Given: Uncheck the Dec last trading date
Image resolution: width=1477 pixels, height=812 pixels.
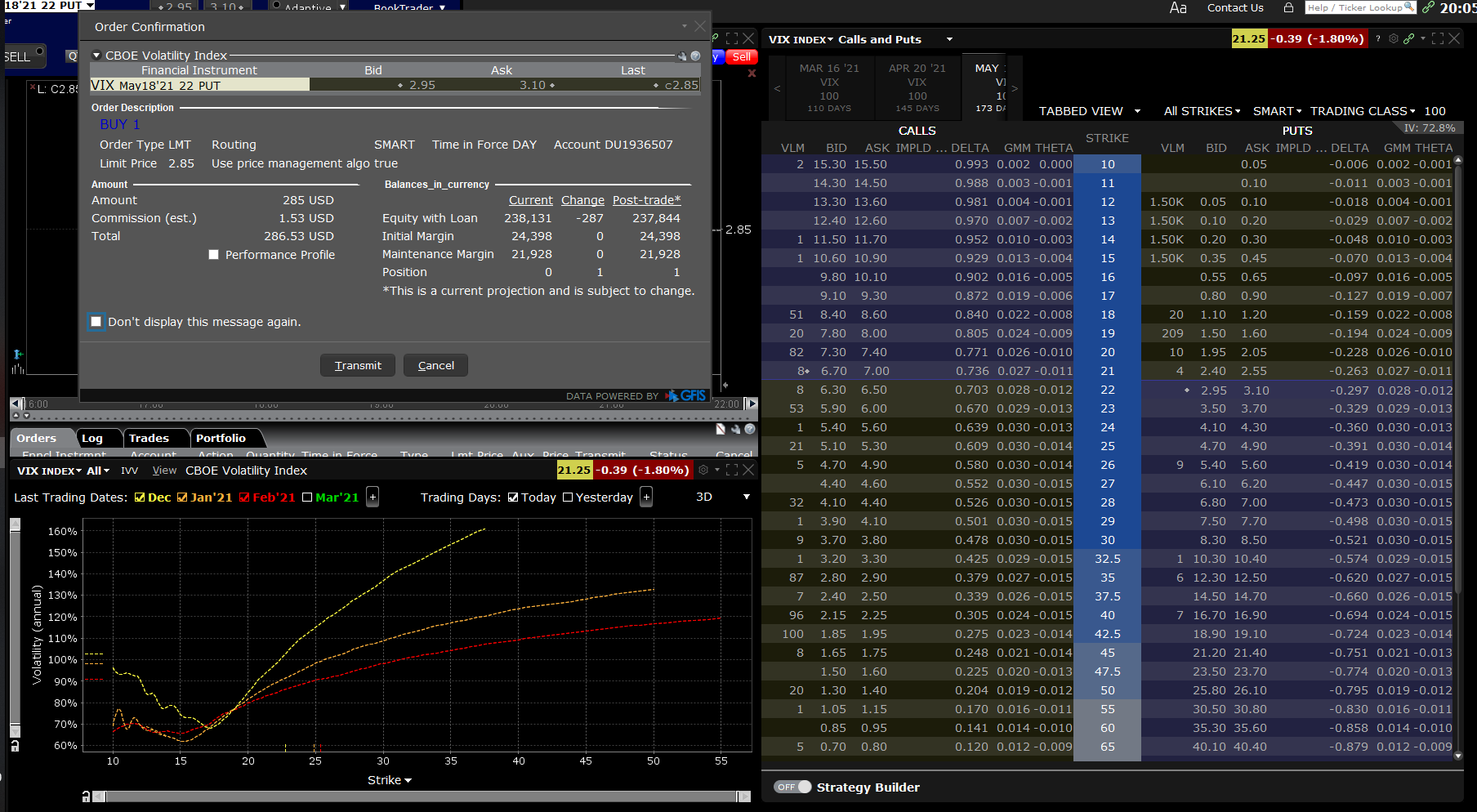Looking at the screenshot, I should click(x=140, y=497).
